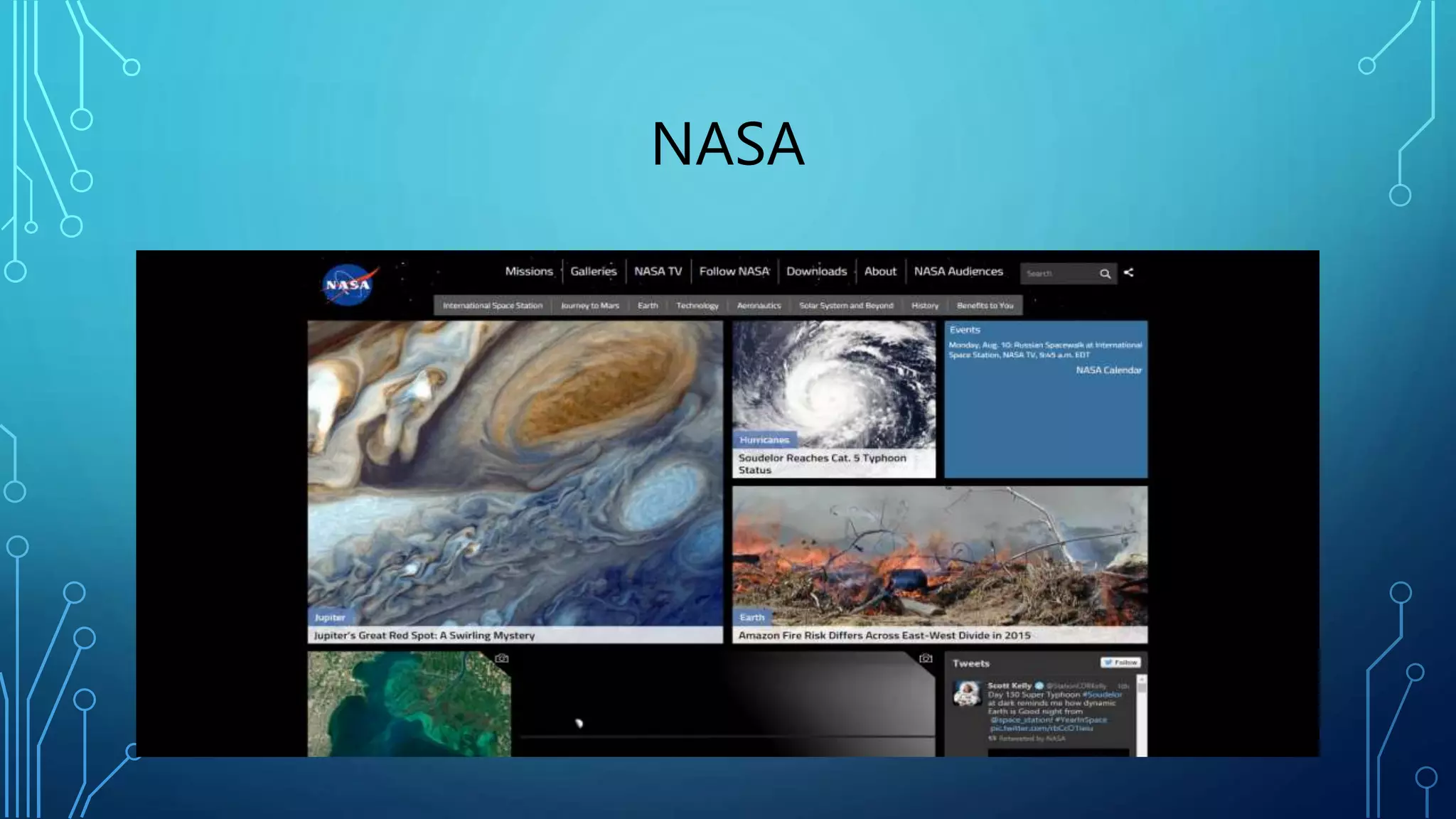The width and height of the screenshot is (1456, 819).
Task: Open the Downloads menu
Action: (x=816, y=271)
